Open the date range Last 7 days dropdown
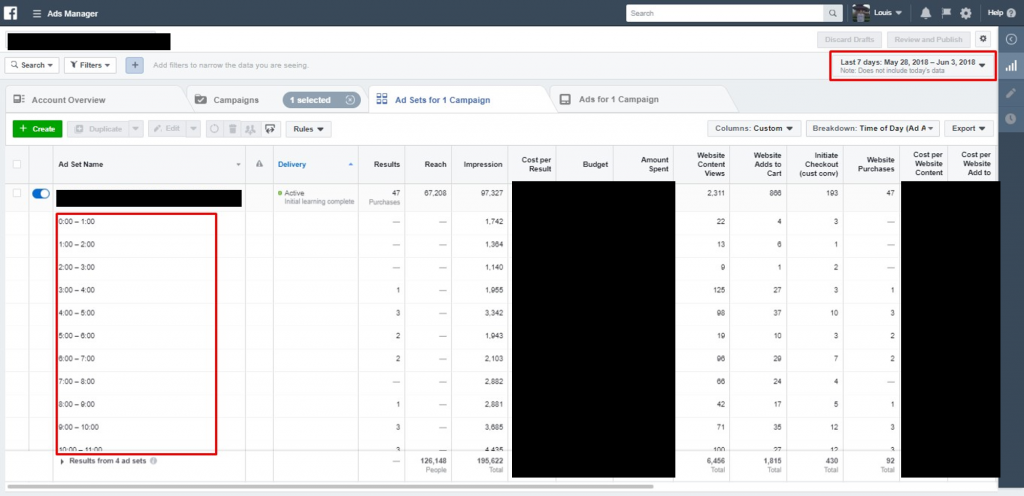The image size is (1024, 496). click(x=913, y=65)
